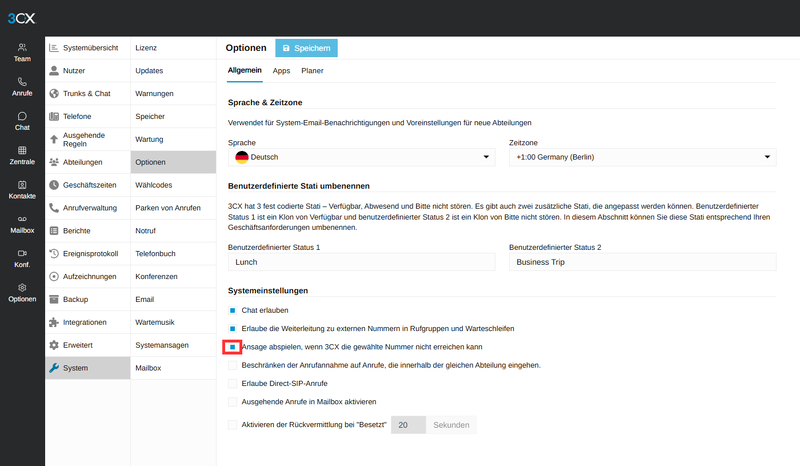Viewport: 800px width, 466px height.
Task: Click the 3CX logo
Action: (21, 18)
